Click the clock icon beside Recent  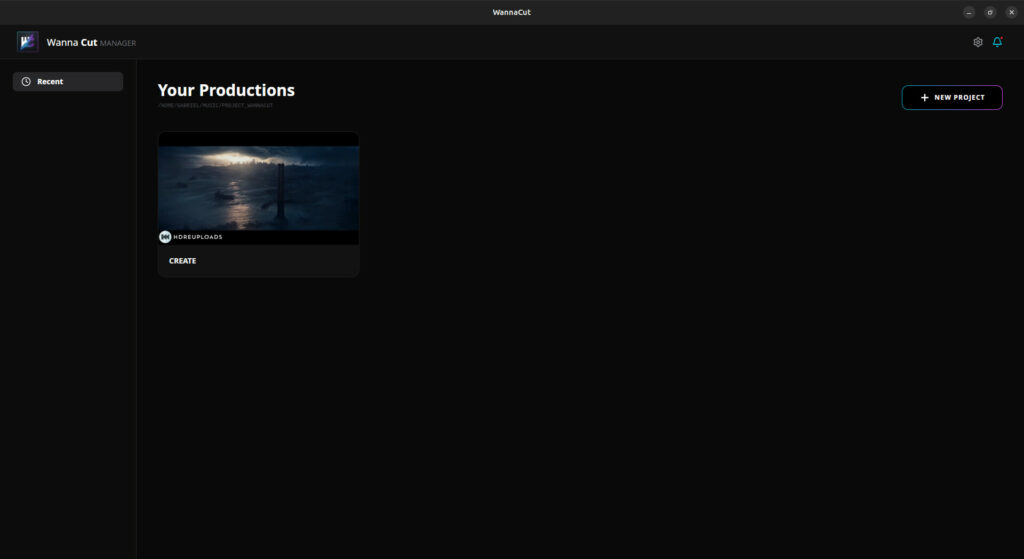(x=26, y=82)
